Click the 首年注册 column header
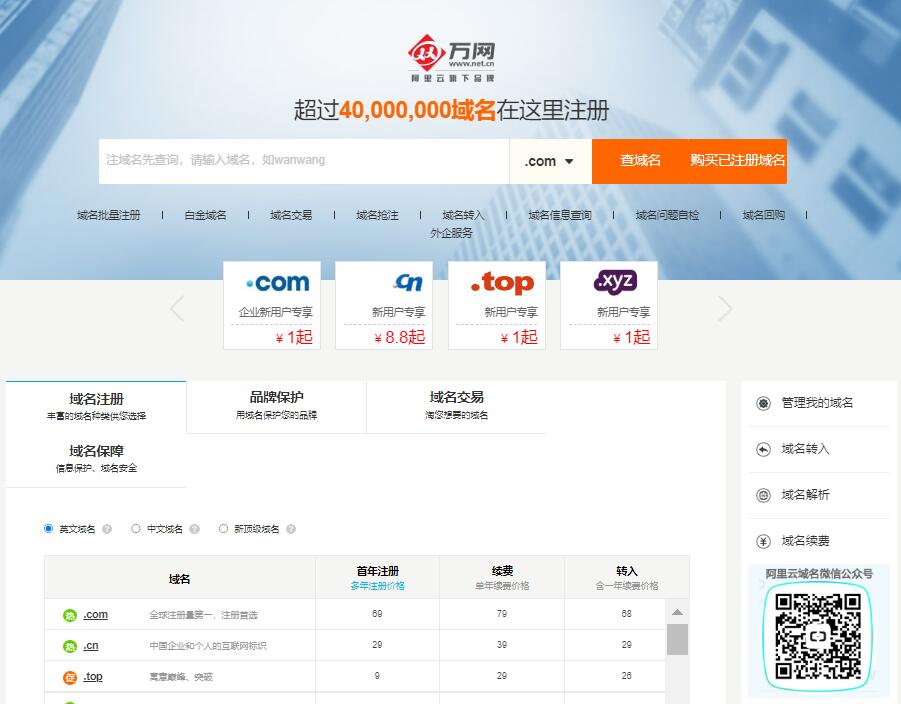The width and height of the screenshot is (901, 704). click(378, 571)
